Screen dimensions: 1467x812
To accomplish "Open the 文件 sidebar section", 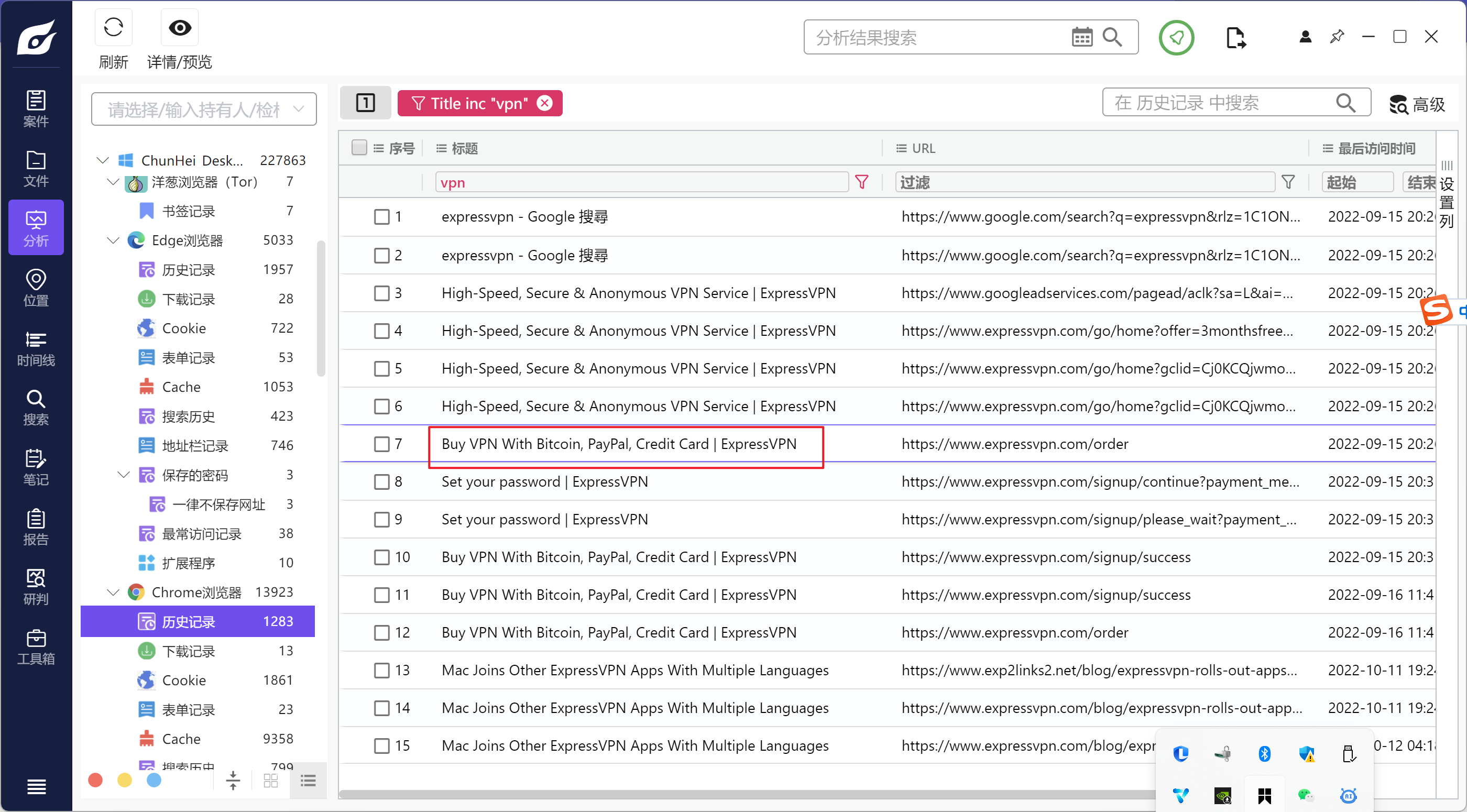I will (36, 168).
